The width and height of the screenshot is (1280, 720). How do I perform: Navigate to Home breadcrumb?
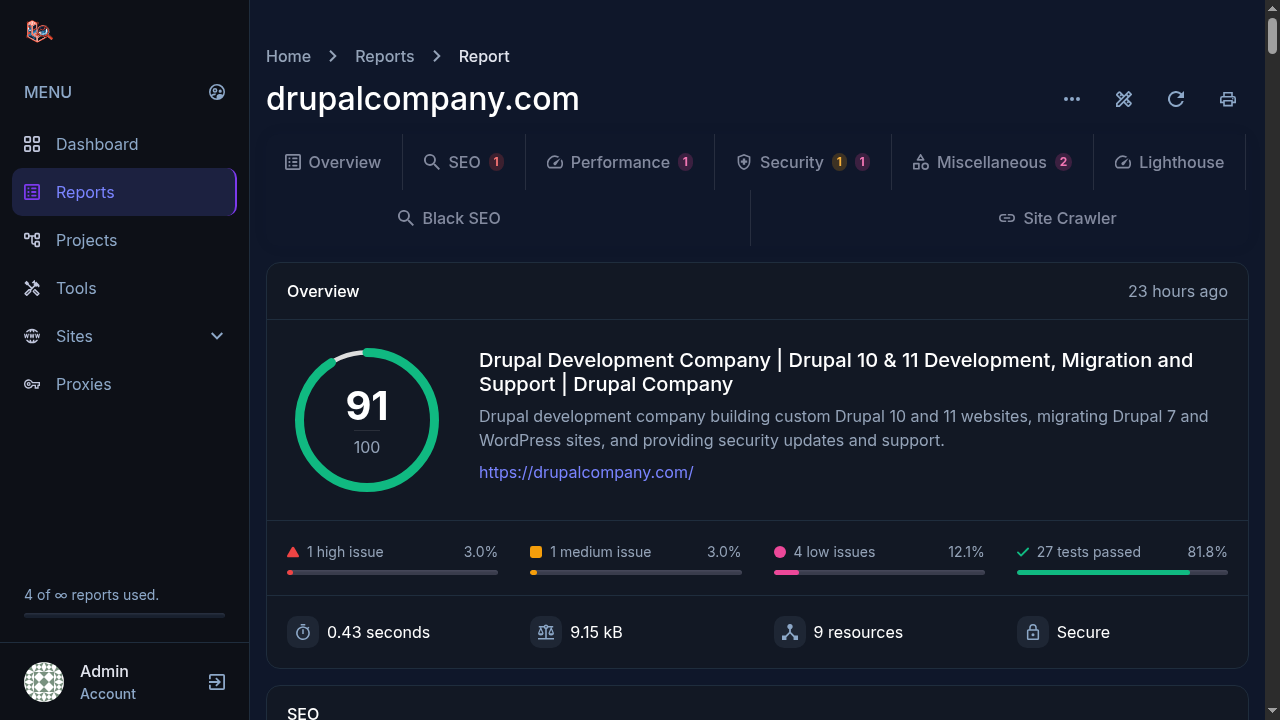coord(288,56)
